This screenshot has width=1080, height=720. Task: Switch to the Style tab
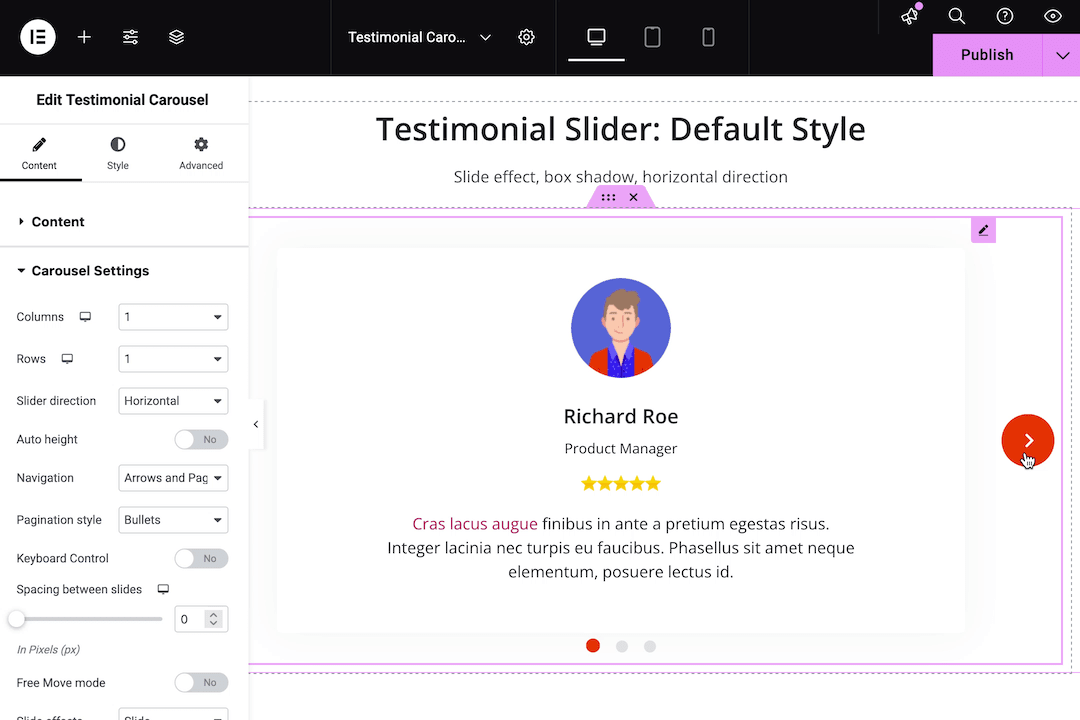pyautogui.click(x=118, y=154)
